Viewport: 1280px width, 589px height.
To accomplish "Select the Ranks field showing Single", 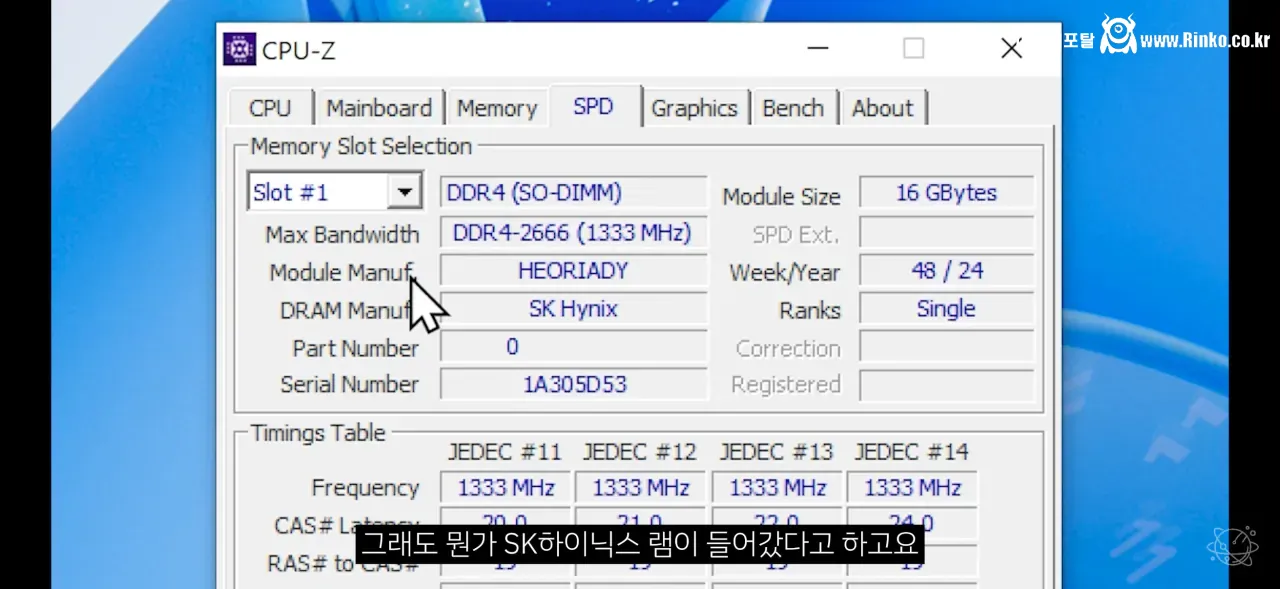I will [x=946, y=308].
